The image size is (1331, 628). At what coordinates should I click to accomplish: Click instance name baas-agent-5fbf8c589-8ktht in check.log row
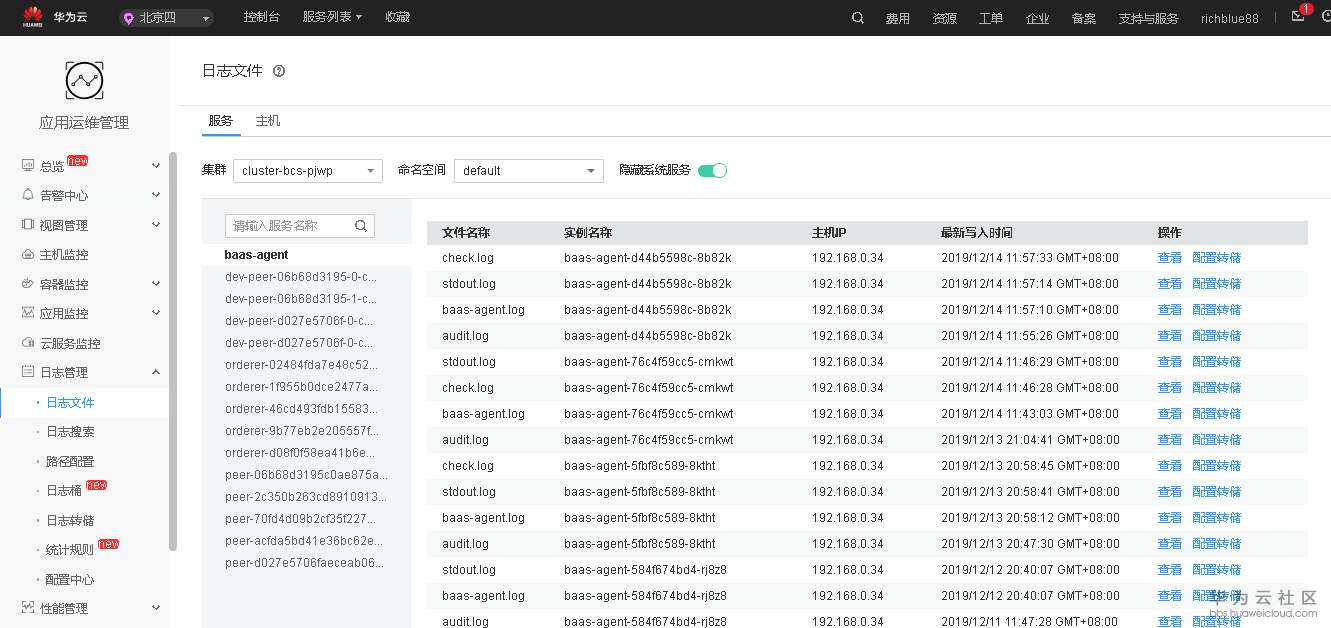pos(640,466)
